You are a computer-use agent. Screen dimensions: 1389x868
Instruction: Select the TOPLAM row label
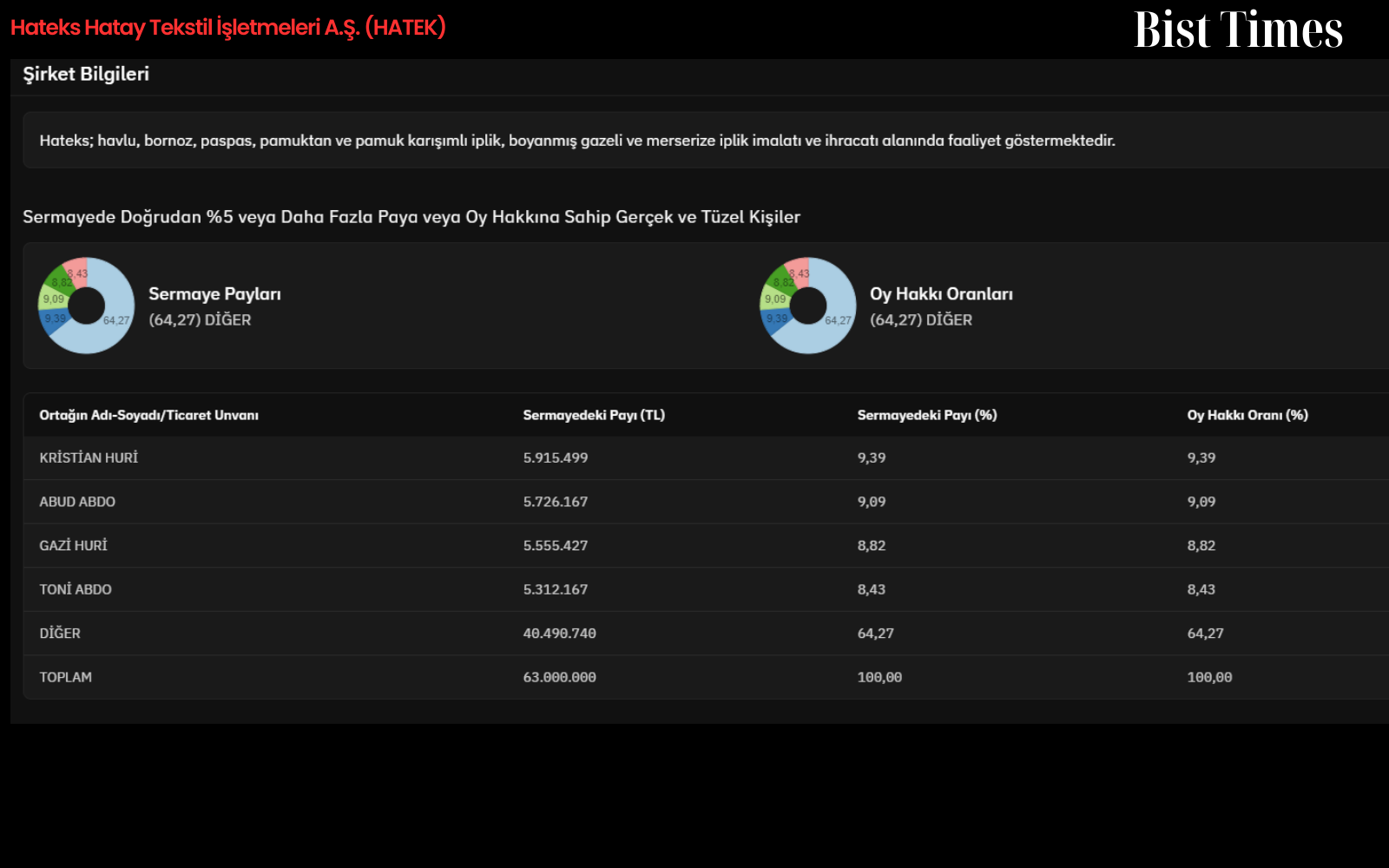pyautogui.click(x=65, y=677)
